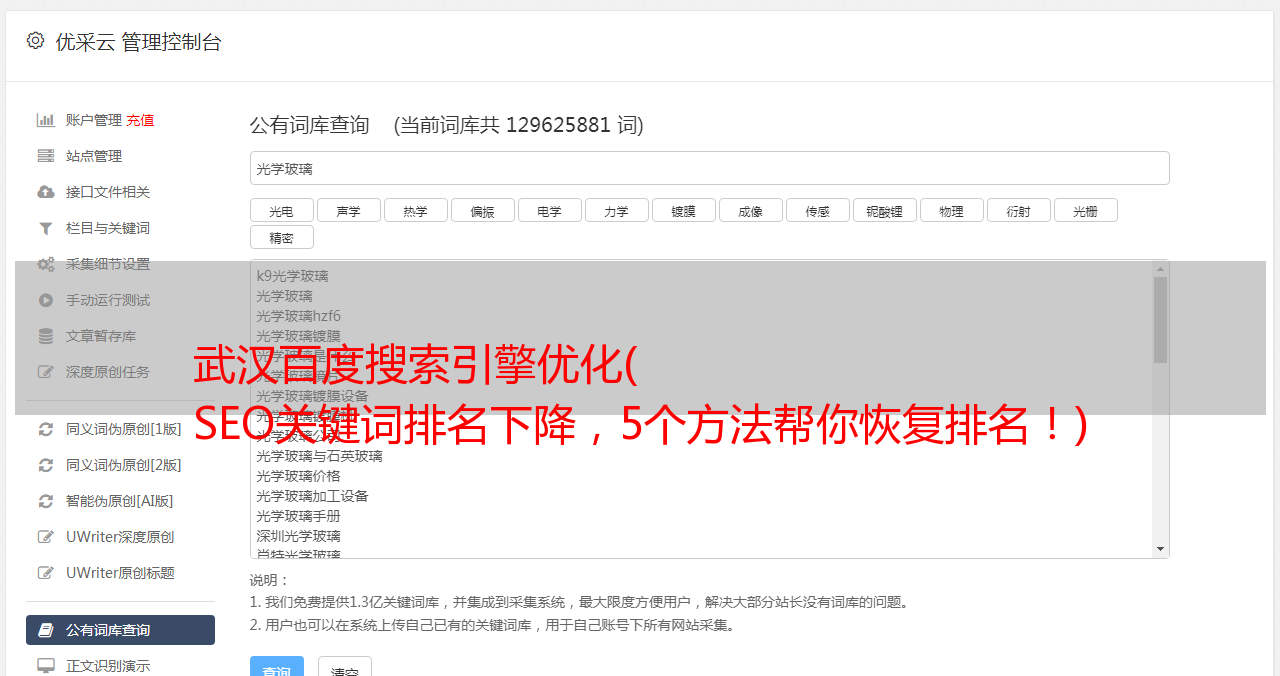Open the red 充值 recharge link
1280x676 pixels.
pos(140,120)
